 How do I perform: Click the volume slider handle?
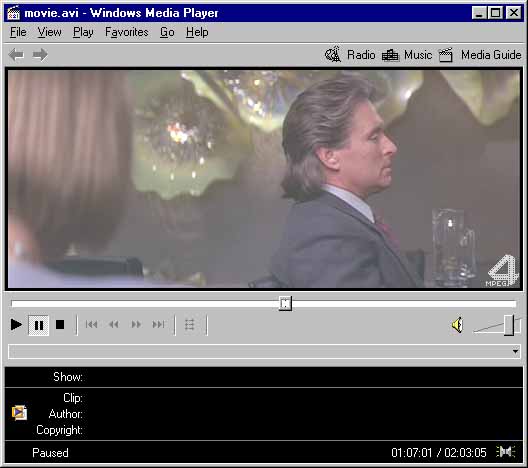[x=509, y=325]
